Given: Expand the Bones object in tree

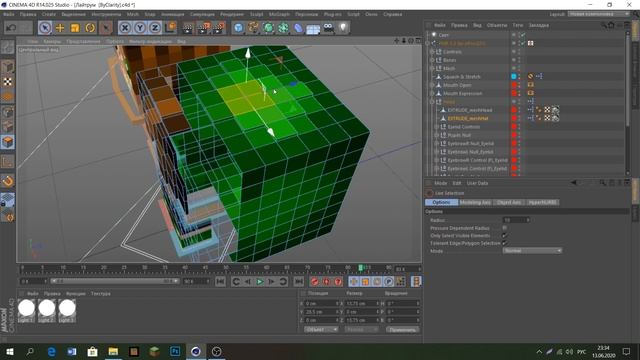Looking at the screenshot, I should 432,60.
